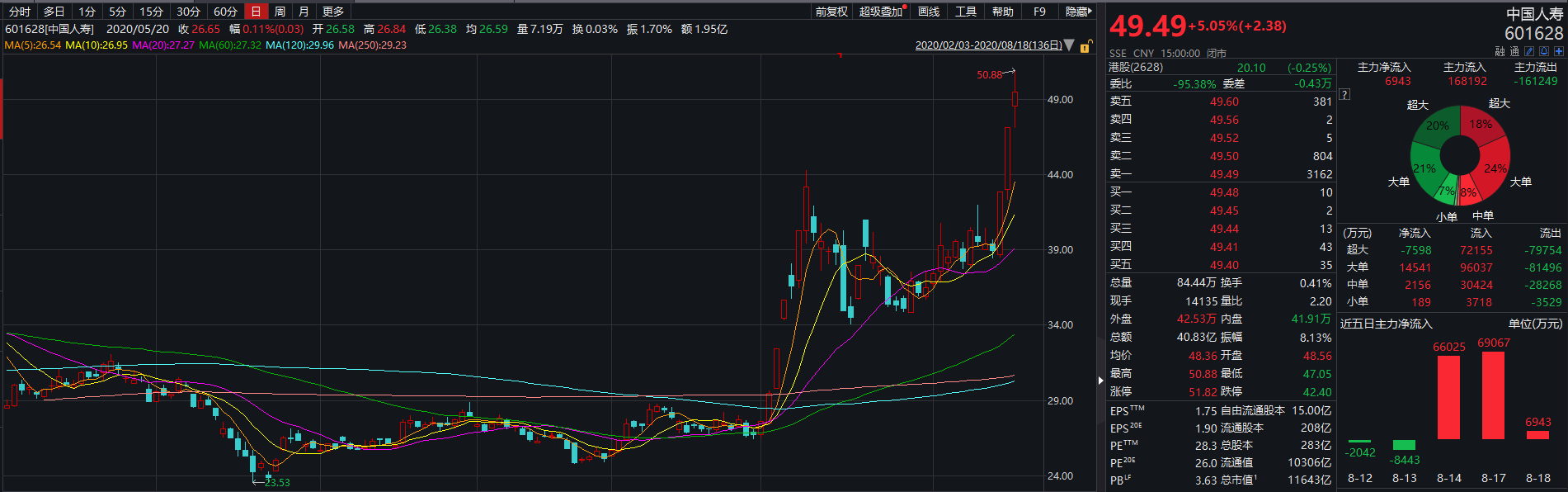Add stock to watchlist with plus icon

point(1558,51)
